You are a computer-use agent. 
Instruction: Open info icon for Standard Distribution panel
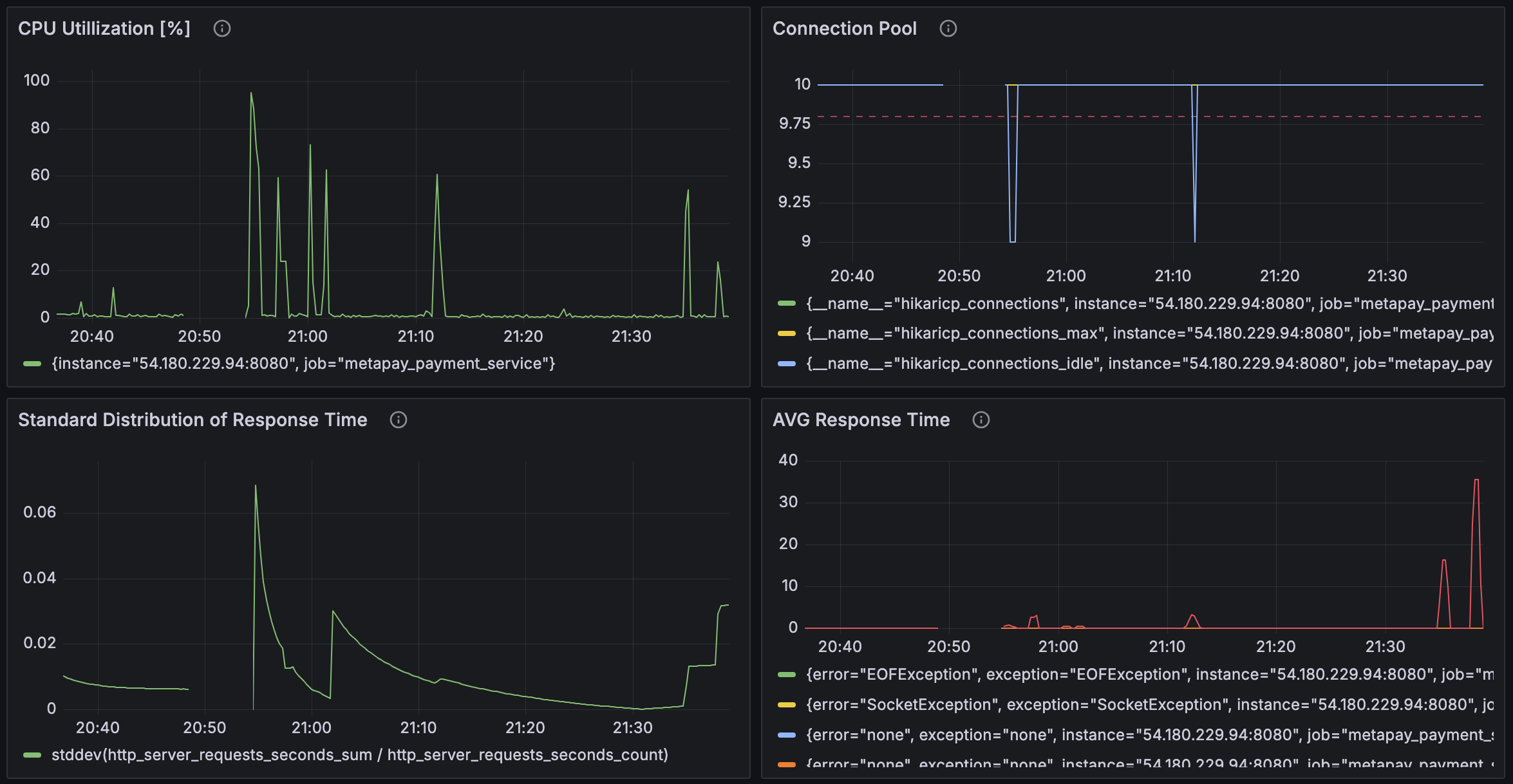click(398, 420)
